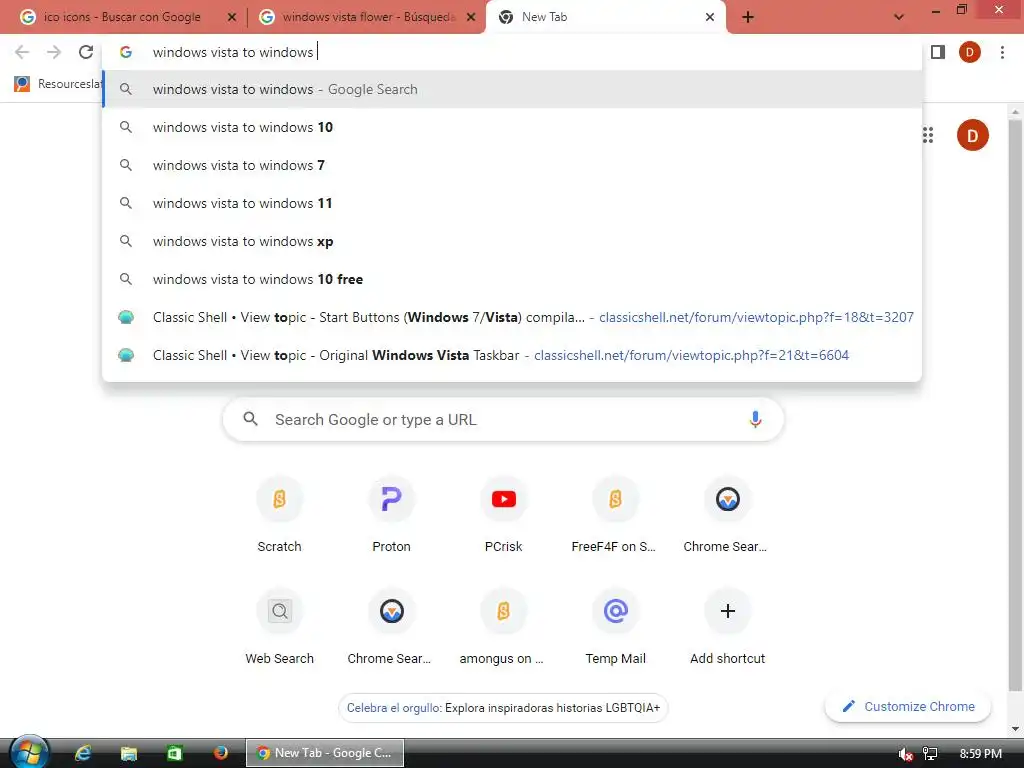1024x768 pixels.
Task: Open Windows Explorer folder on taskbar
Action: (x=129, y=753)
